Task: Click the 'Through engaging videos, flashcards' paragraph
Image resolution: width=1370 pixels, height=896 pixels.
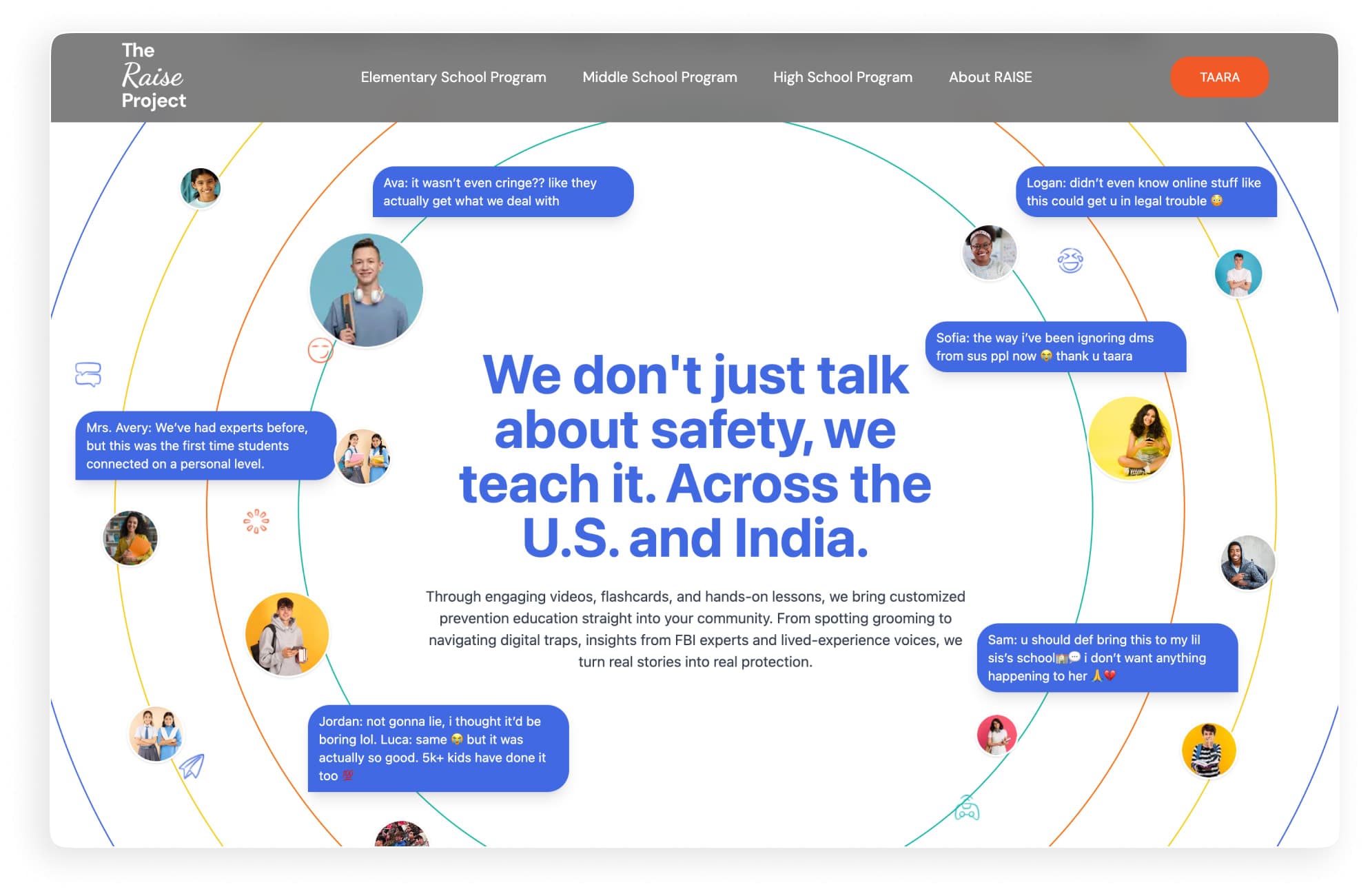Action: pyautogui.click(x=695, y=629)
